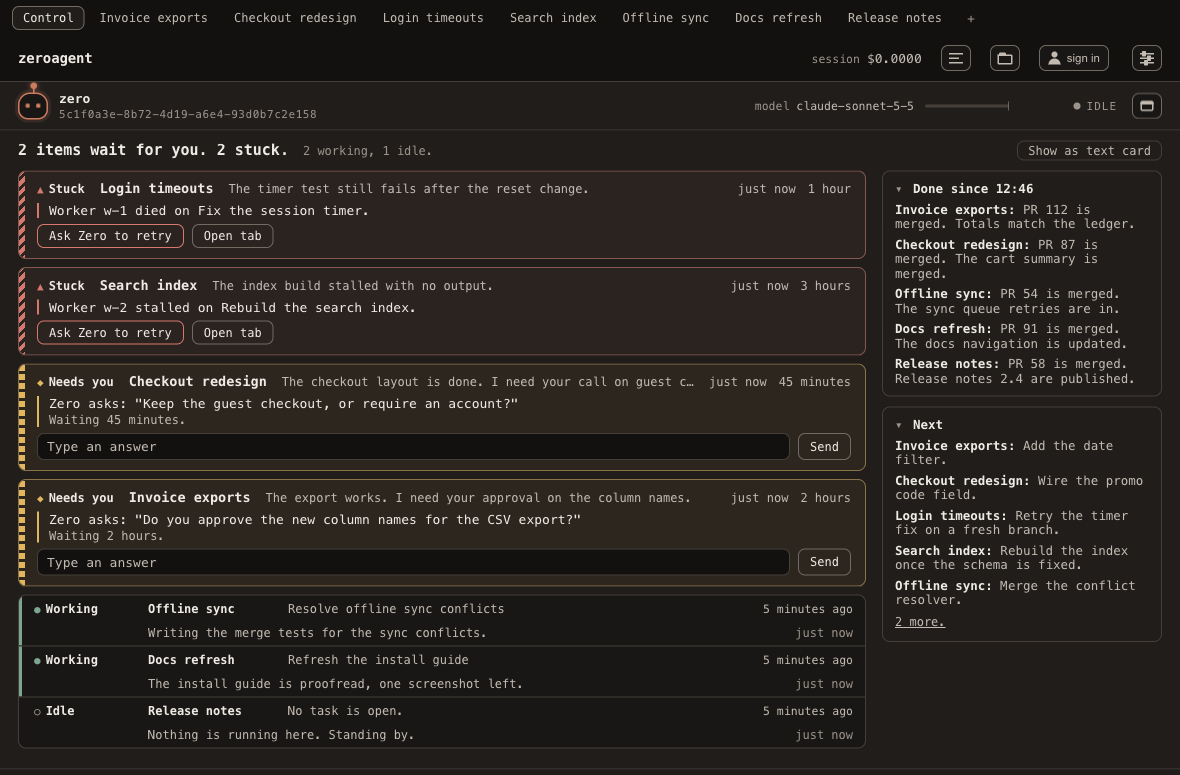
Task: Click "Worker w-2 stalled on Rebuild the search index."
Action: pos(232,308)
